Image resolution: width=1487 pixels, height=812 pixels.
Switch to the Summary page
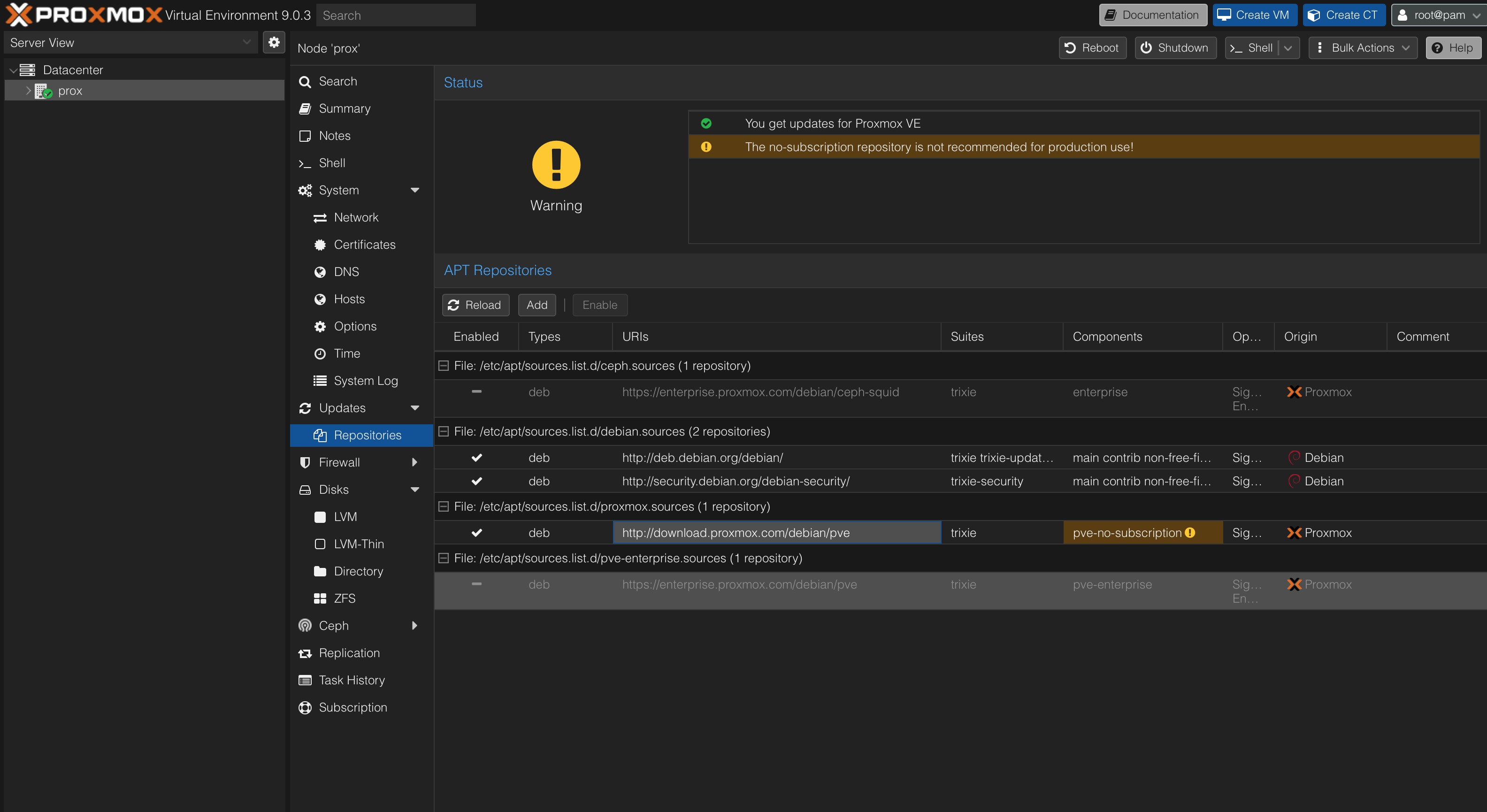[x=345, y=108]
